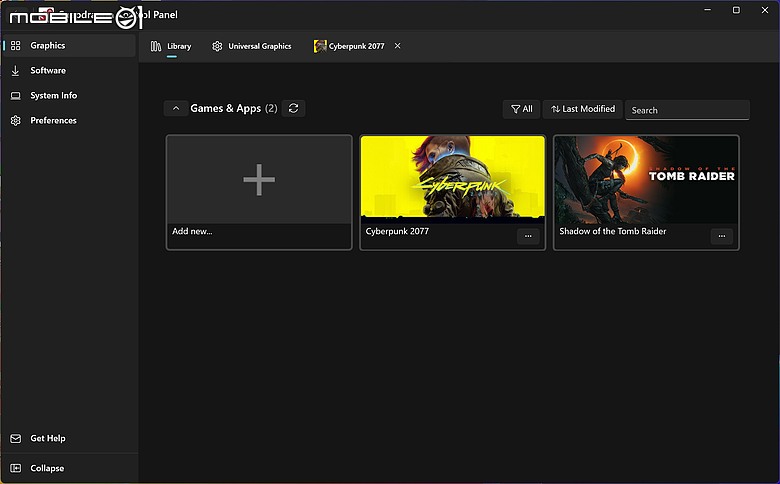Click the Add new... card label
Screen dimensions: 780x484
192,231
